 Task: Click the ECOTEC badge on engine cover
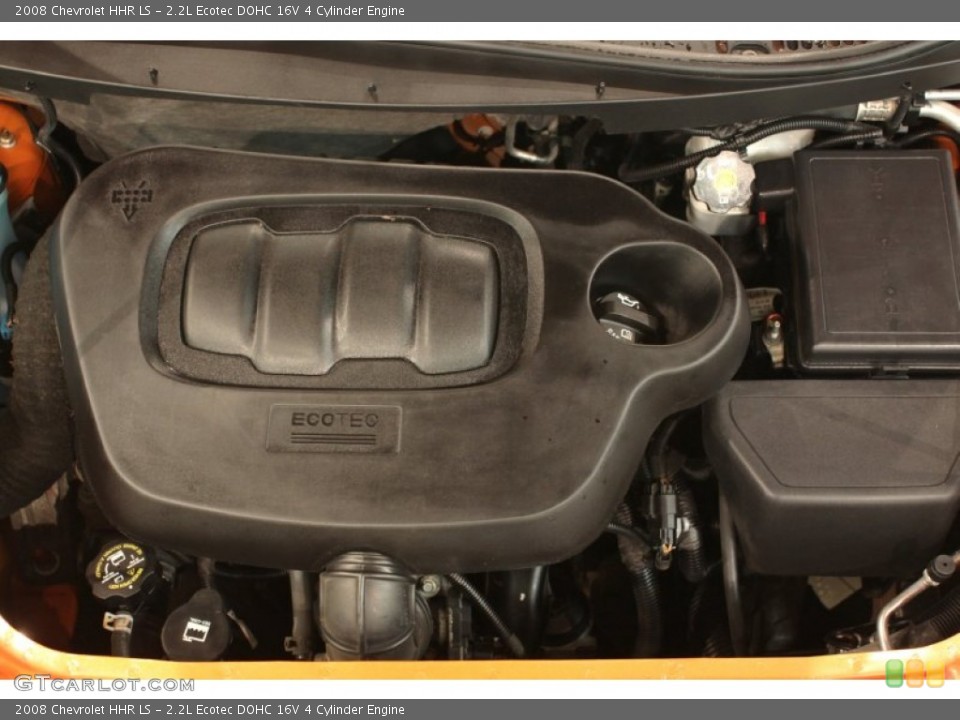tap(334, 429)
